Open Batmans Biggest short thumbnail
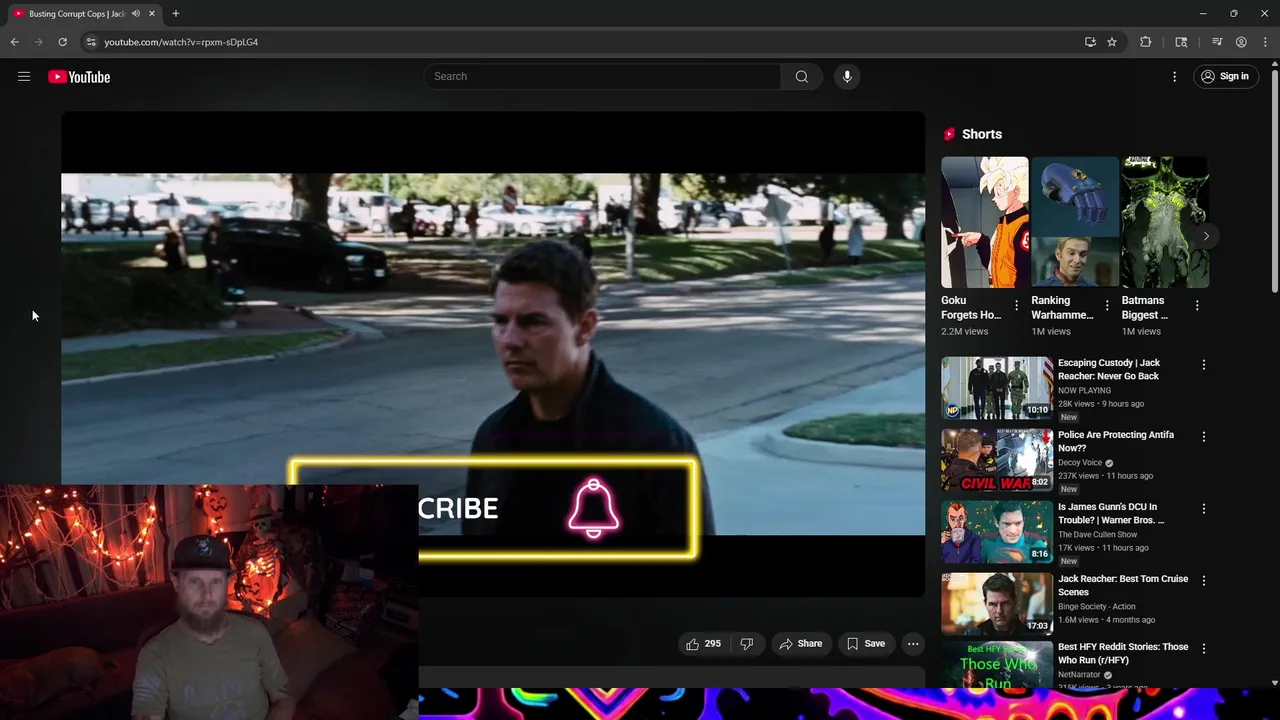 [1165, 222]
